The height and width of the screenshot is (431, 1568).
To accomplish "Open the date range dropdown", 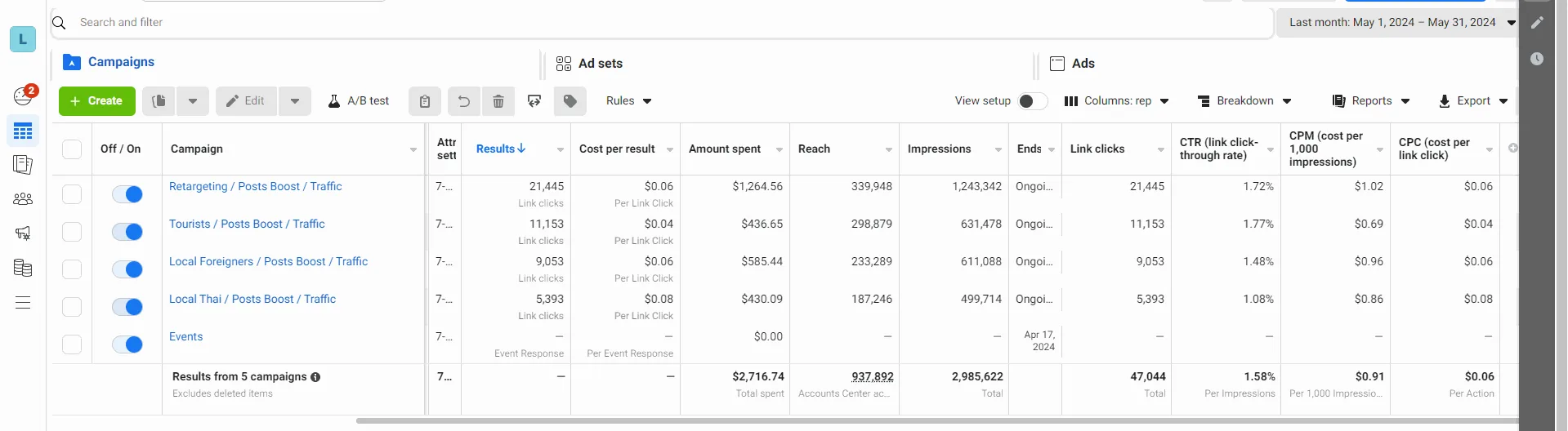I will [x=1397, y=23].
